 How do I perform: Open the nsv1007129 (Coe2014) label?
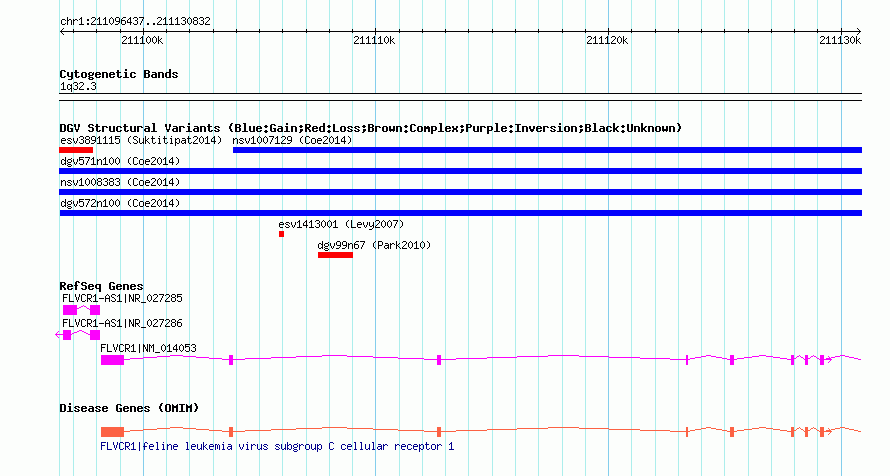coord(292,140)
